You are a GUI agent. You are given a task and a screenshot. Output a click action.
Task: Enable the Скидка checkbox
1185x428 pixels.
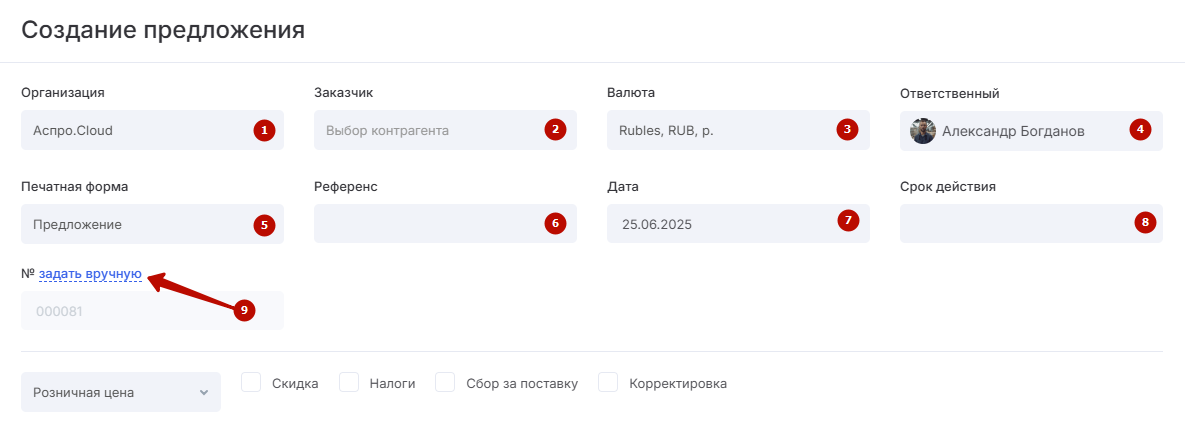[252, 383]
